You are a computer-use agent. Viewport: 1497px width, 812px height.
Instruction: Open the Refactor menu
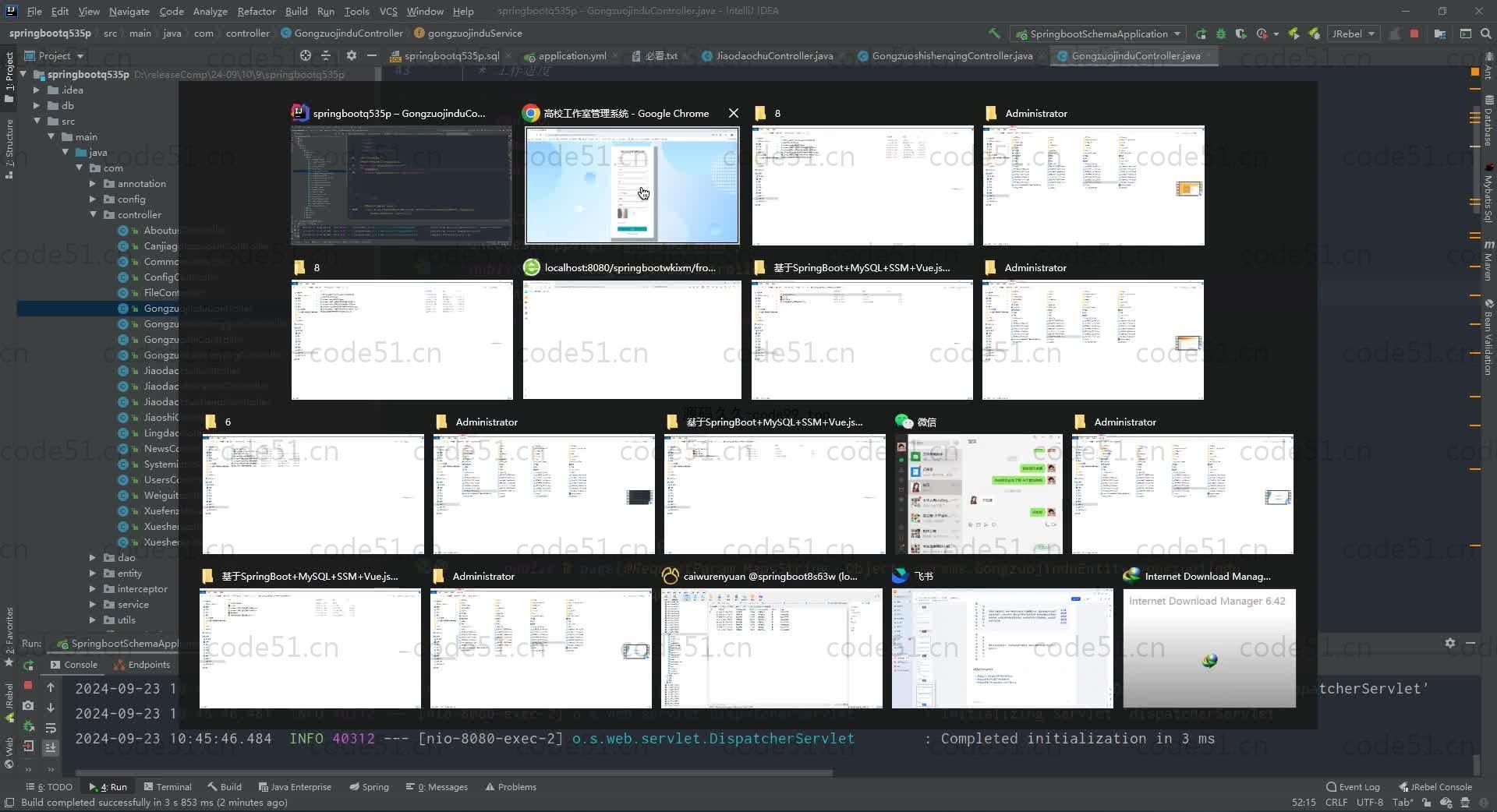(257, 11)
